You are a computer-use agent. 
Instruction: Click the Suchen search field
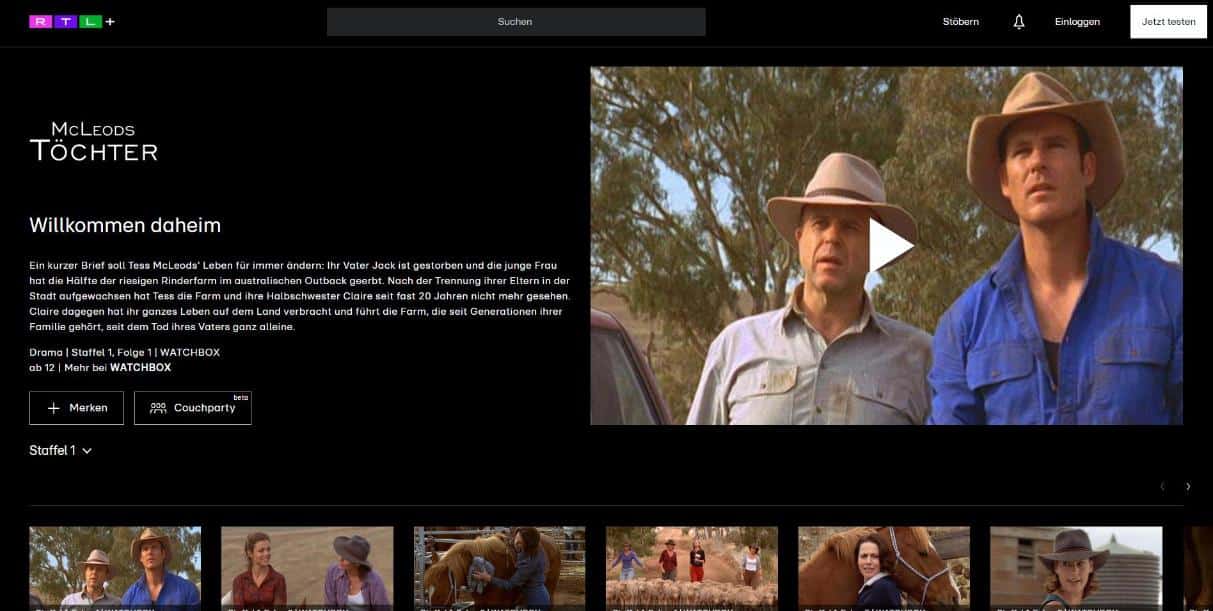coord(516,22)
